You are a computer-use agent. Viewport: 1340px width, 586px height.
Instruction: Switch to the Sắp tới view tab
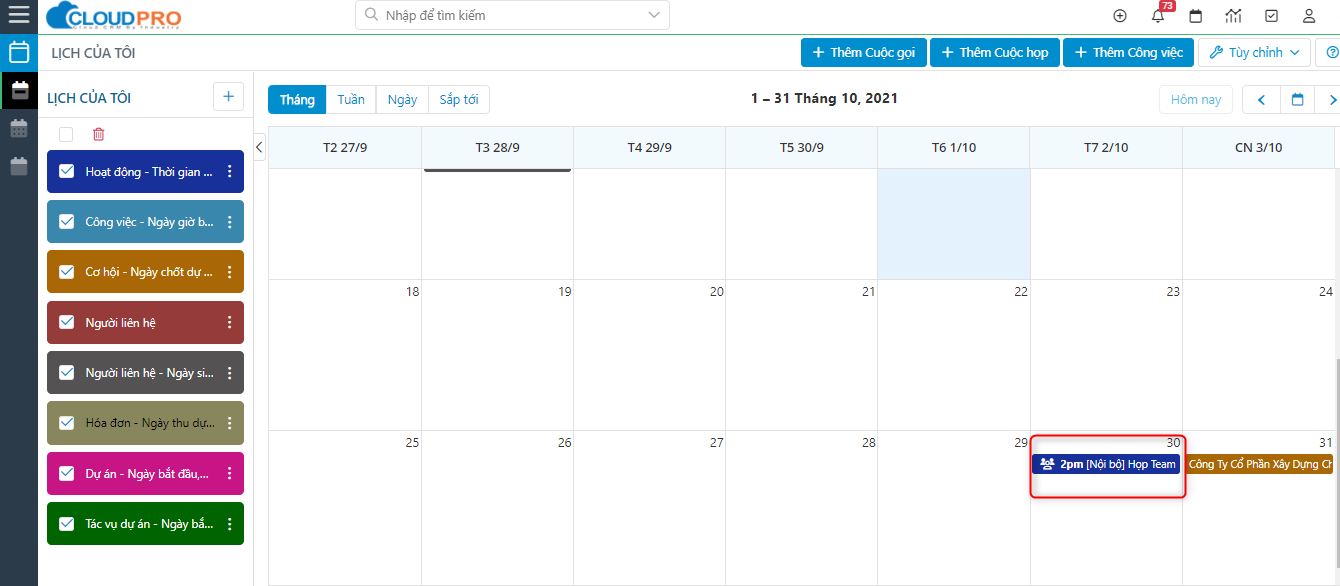(458, 100)
